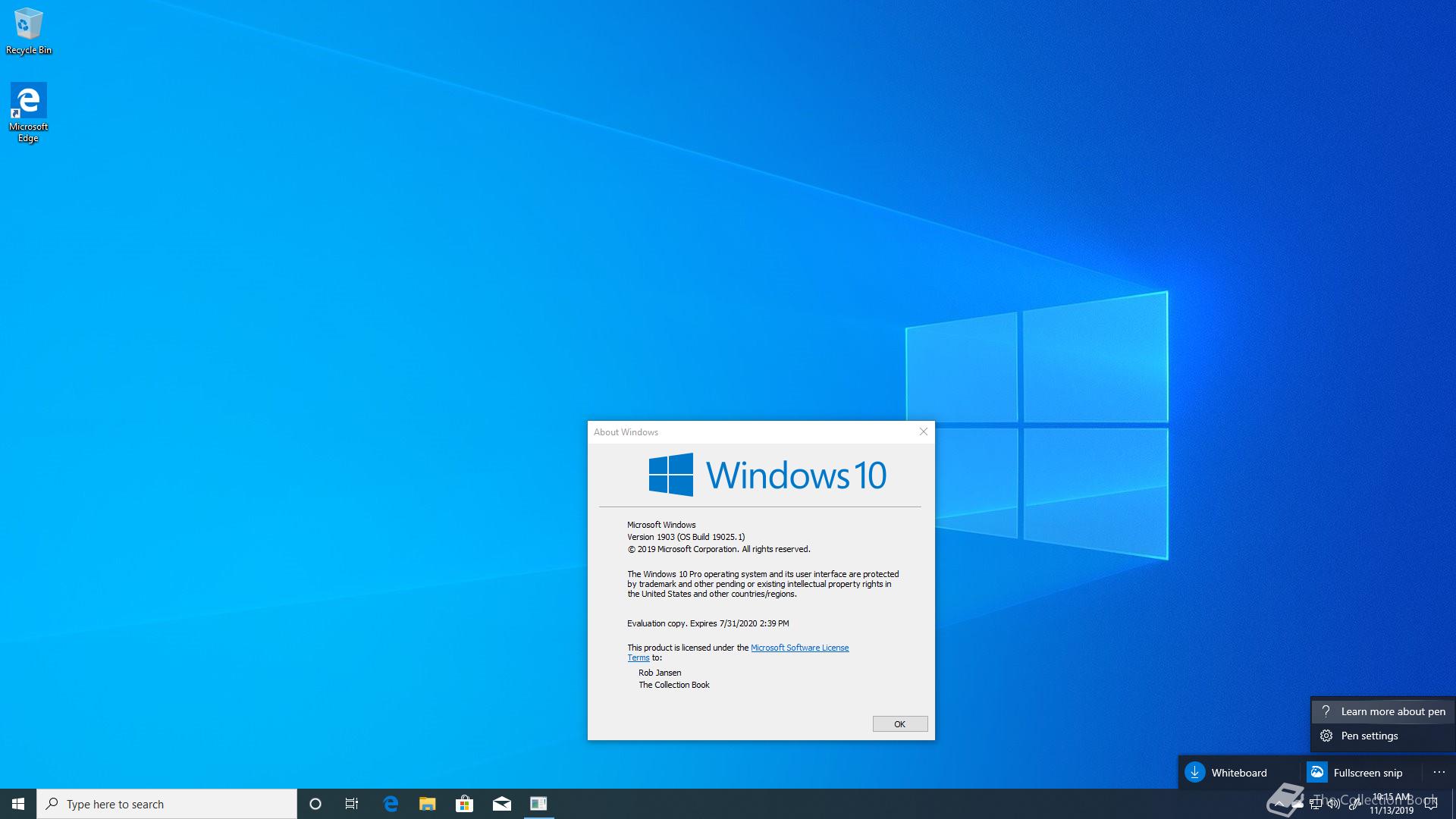The image size is (1456, 819).
Task: Click the Version 1903 (OS Build 19025.1) text
Action: coord(686,537)
